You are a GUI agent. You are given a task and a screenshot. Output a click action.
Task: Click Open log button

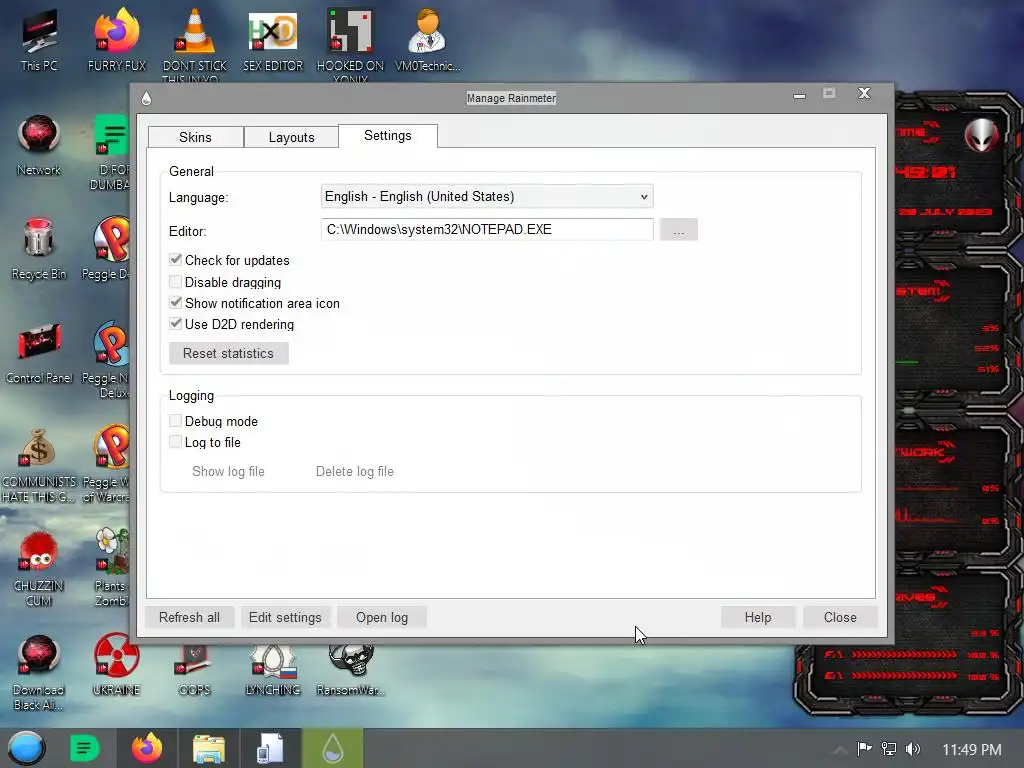click(x=382, y=617)
